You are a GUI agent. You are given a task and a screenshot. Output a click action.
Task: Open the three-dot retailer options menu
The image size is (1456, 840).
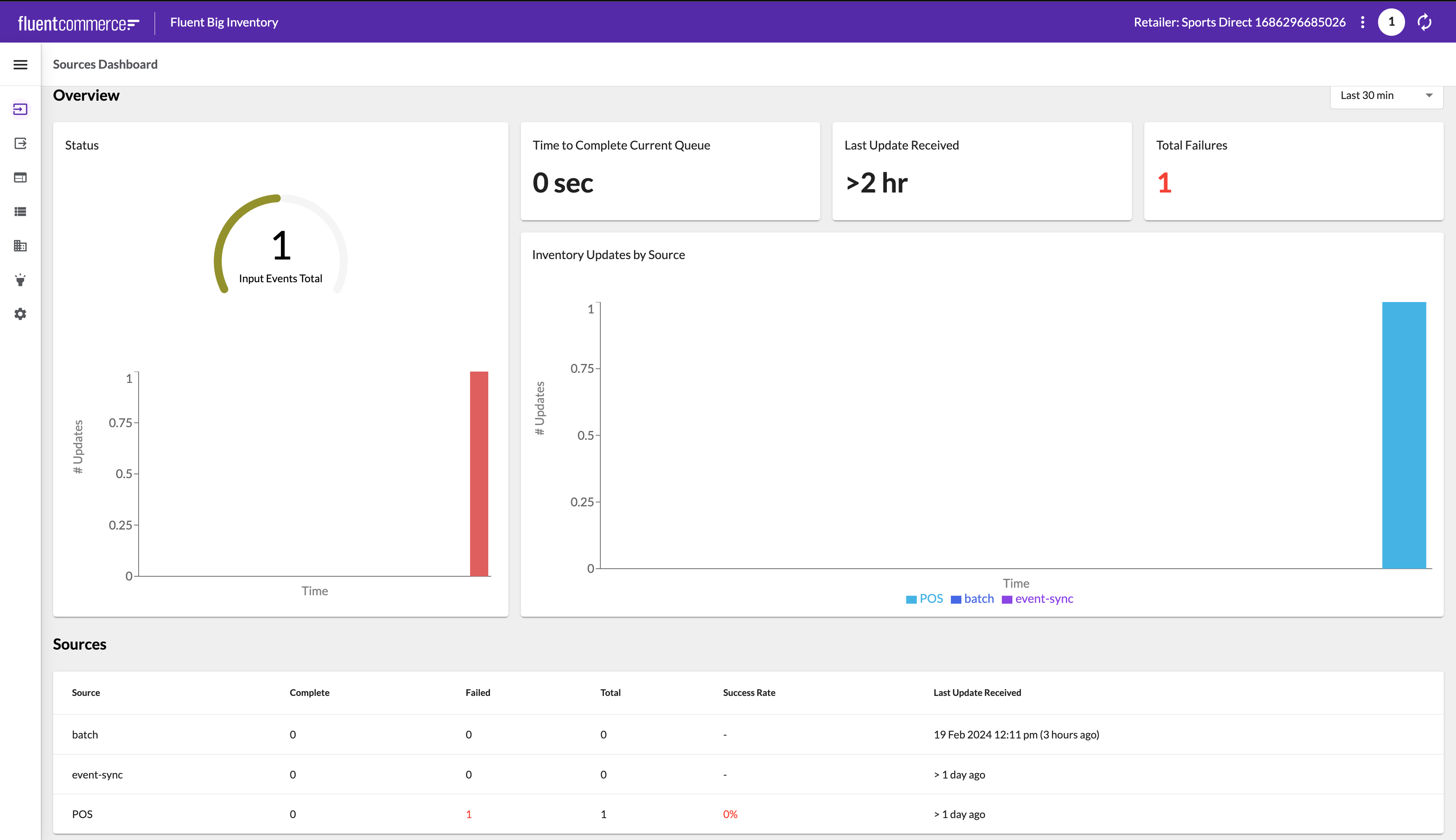click(x=1362, y=22)
